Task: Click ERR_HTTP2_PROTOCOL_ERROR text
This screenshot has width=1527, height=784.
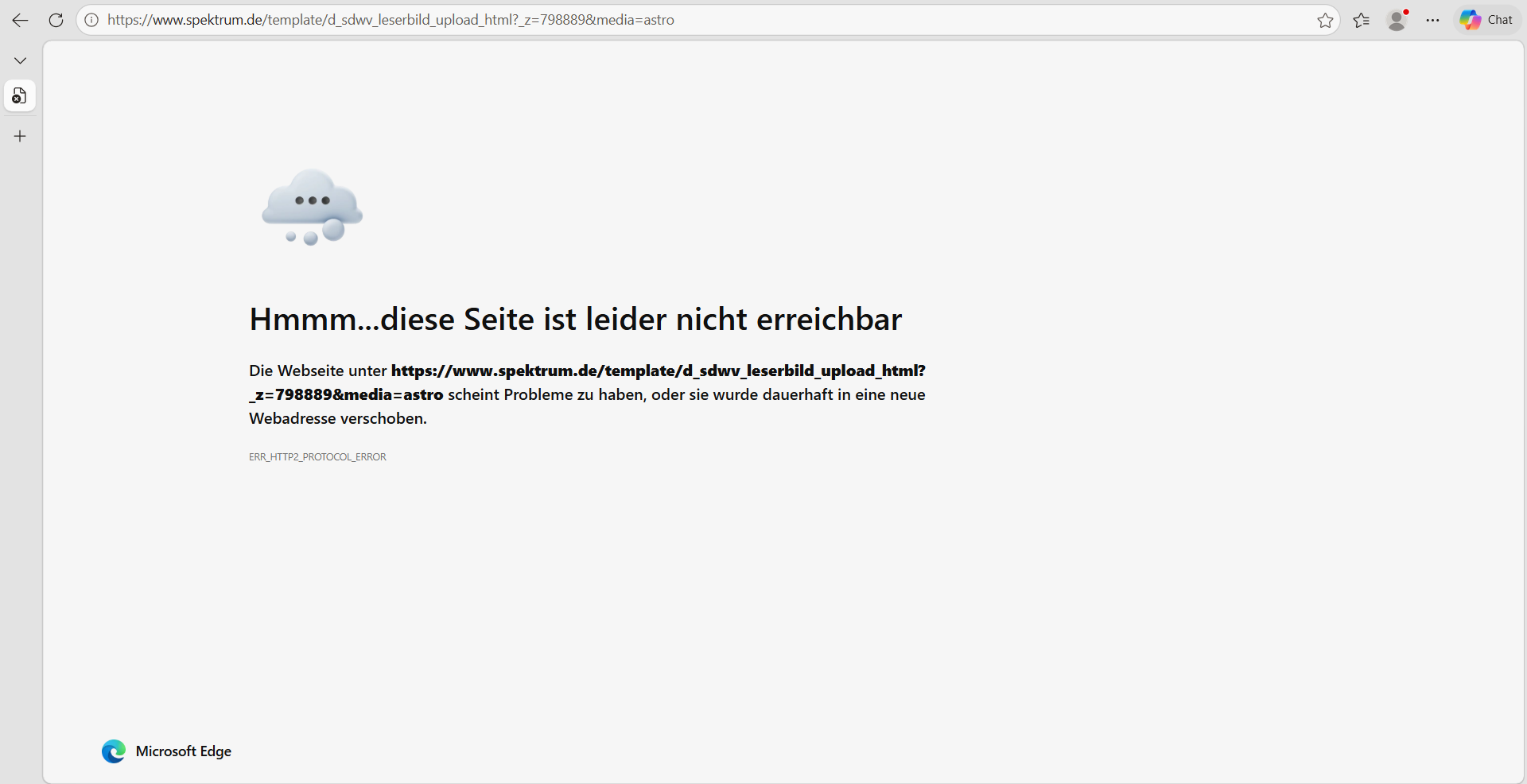Action: (317, 457)
